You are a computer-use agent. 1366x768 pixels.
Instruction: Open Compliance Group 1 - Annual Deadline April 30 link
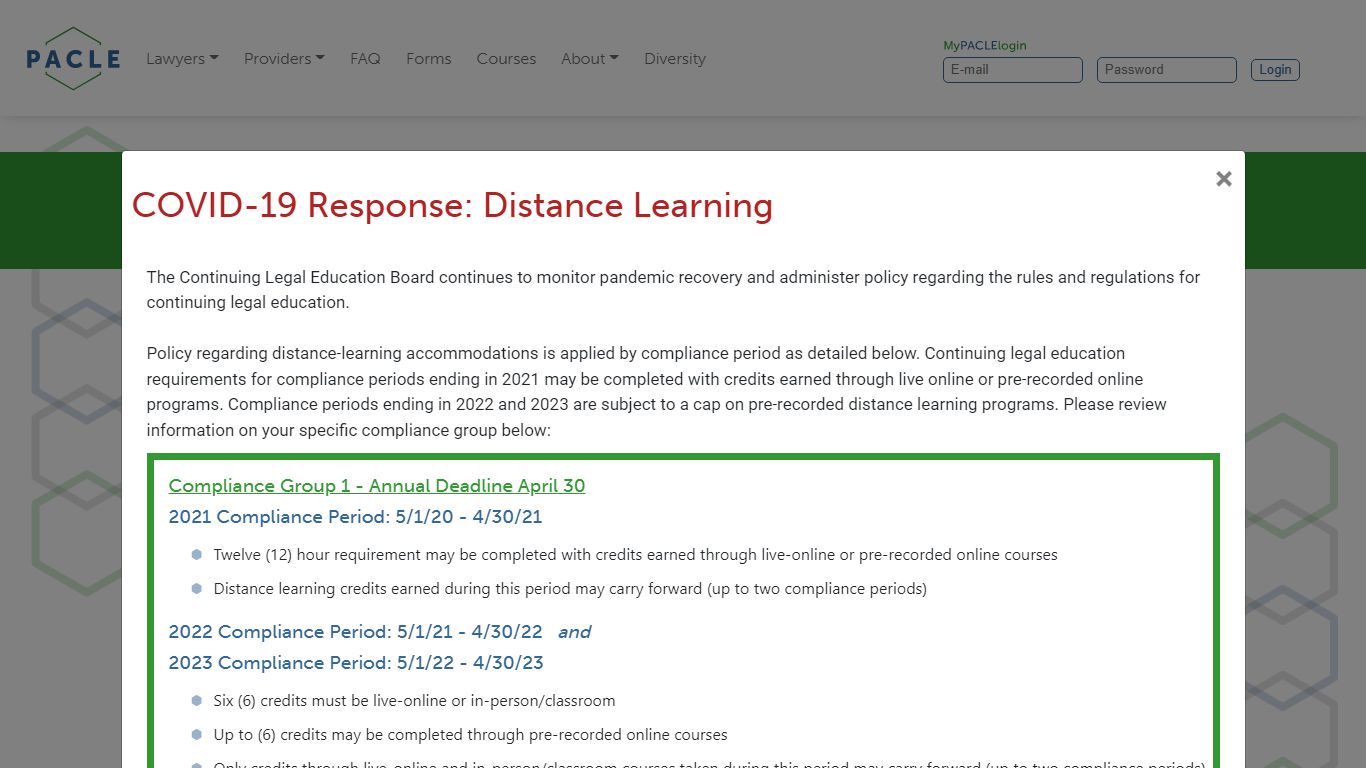point(377,486)
